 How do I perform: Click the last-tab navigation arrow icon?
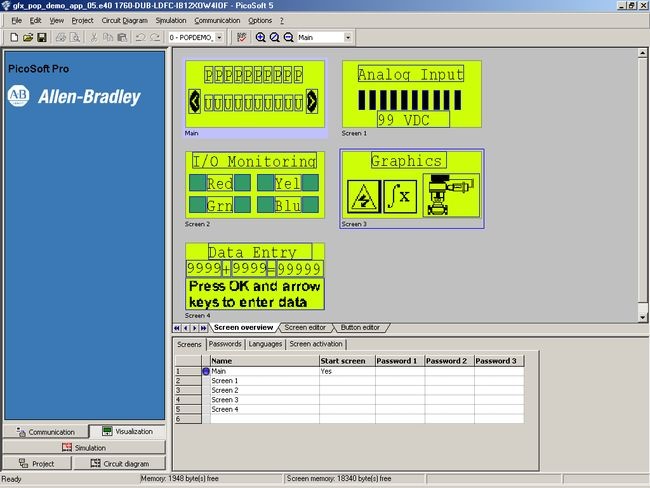point(204,328)
